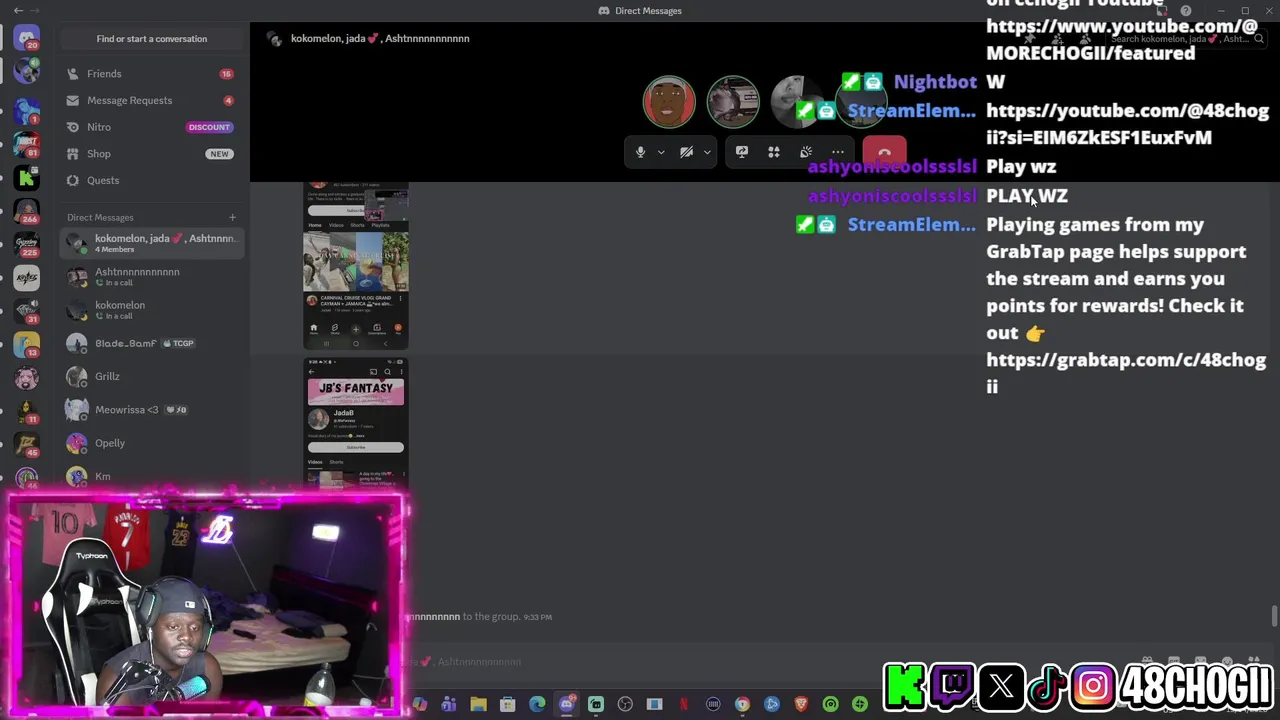Image resolution: width=1280 pixels, height=720 pixels.
Task: Open DM with Ashtnnnnnnnnnnn
Action: coord(152,276)
